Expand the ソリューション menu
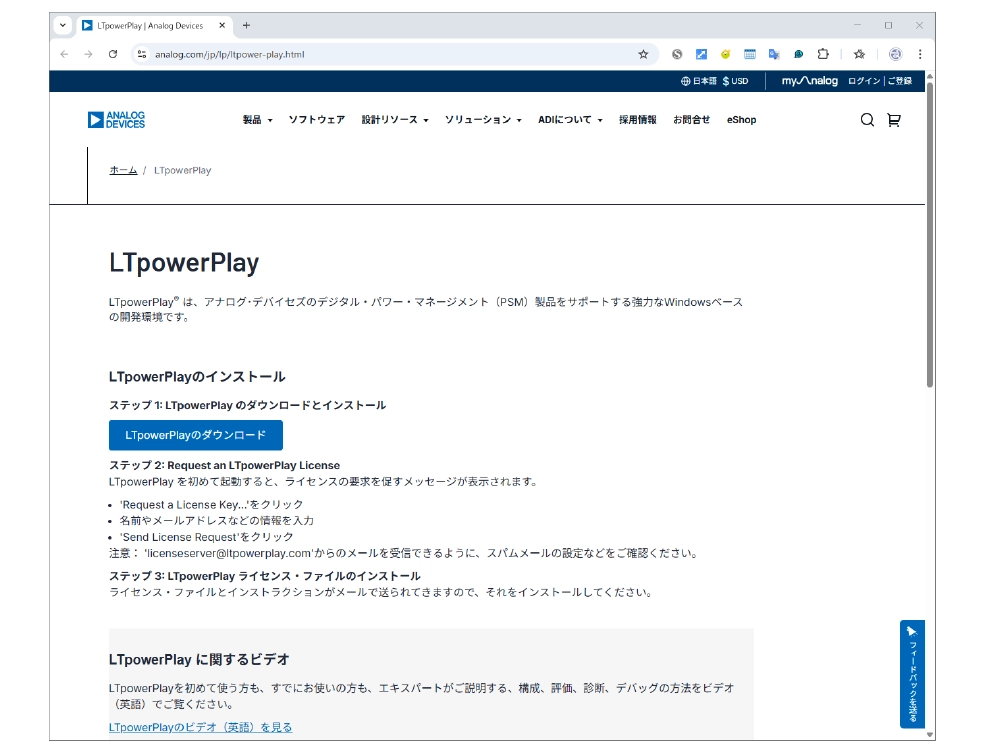The image size is (985, 756). (x=483, y=120)
